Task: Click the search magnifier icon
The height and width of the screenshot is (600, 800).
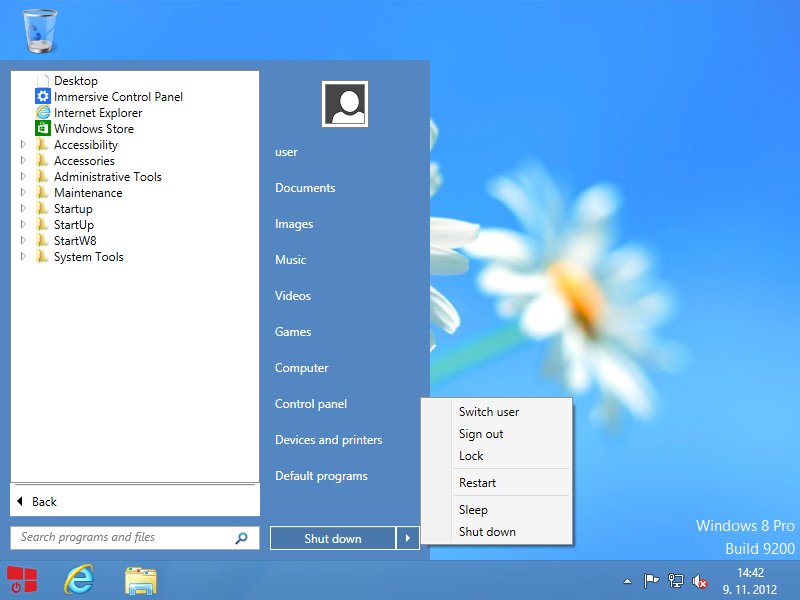Action: (x=241, y=538)
